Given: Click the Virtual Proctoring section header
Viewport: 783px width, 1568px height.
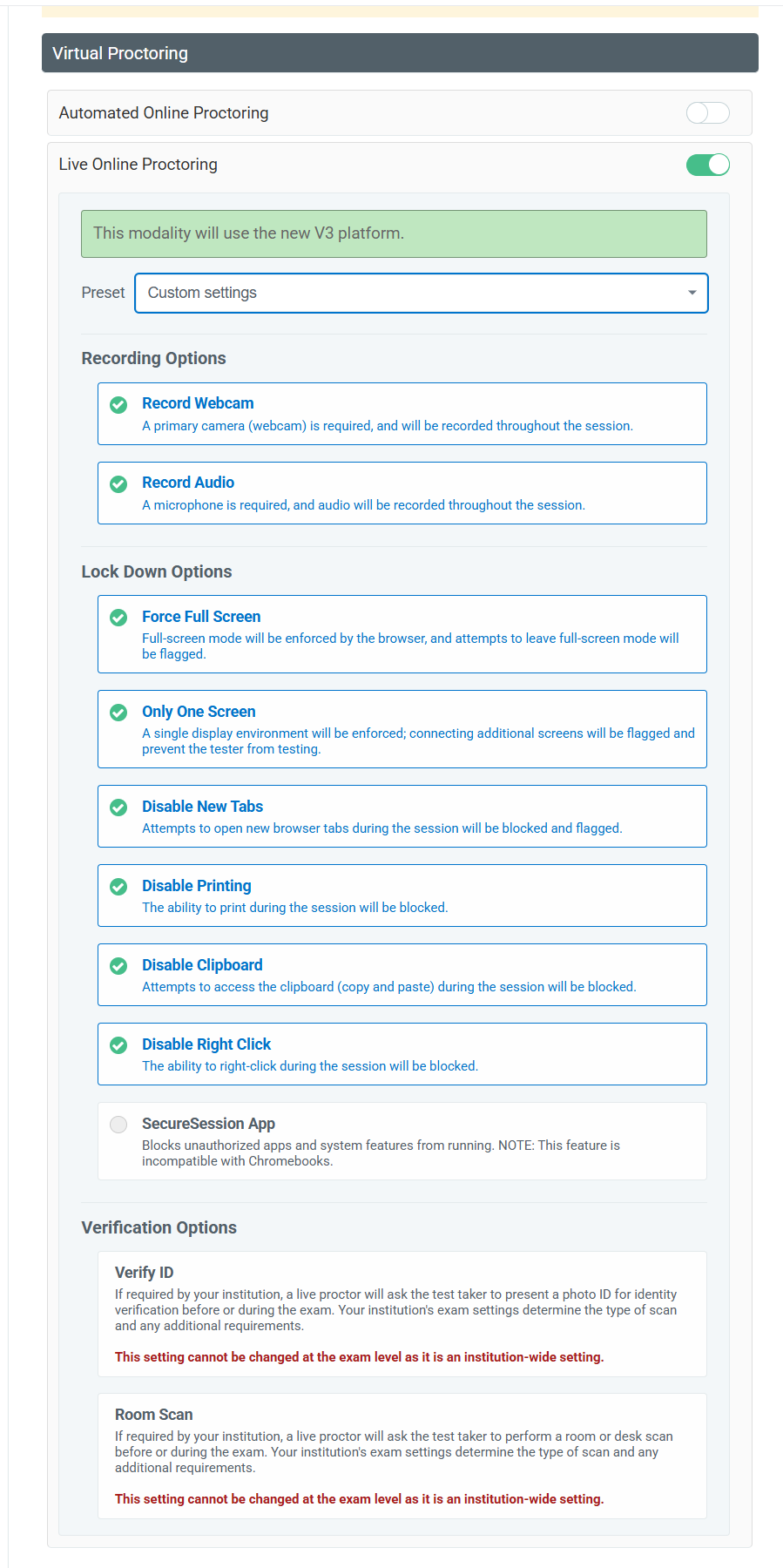Looking at the screenshot, I should [x=400, y=53].
